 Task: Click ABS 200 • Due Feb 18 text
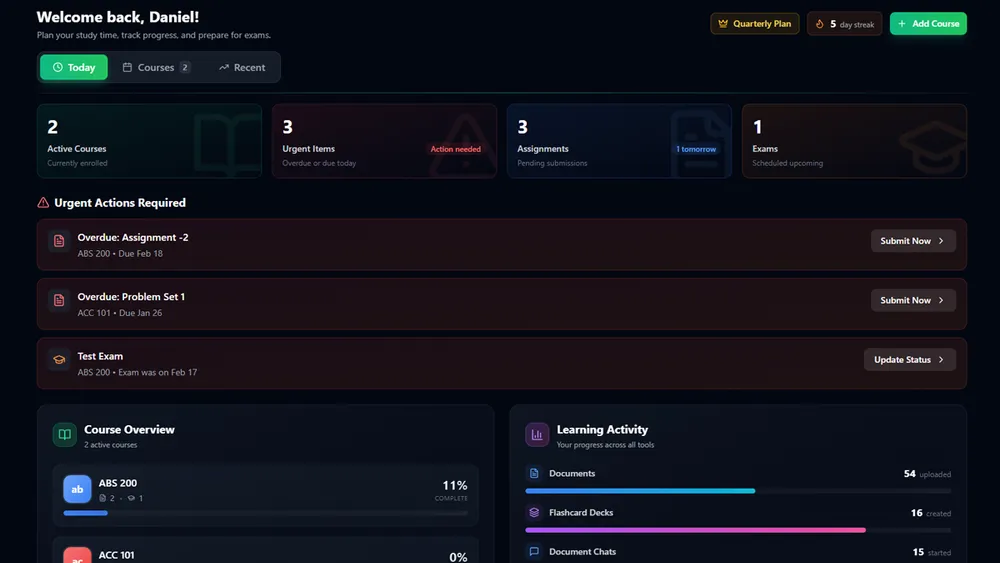120,254
